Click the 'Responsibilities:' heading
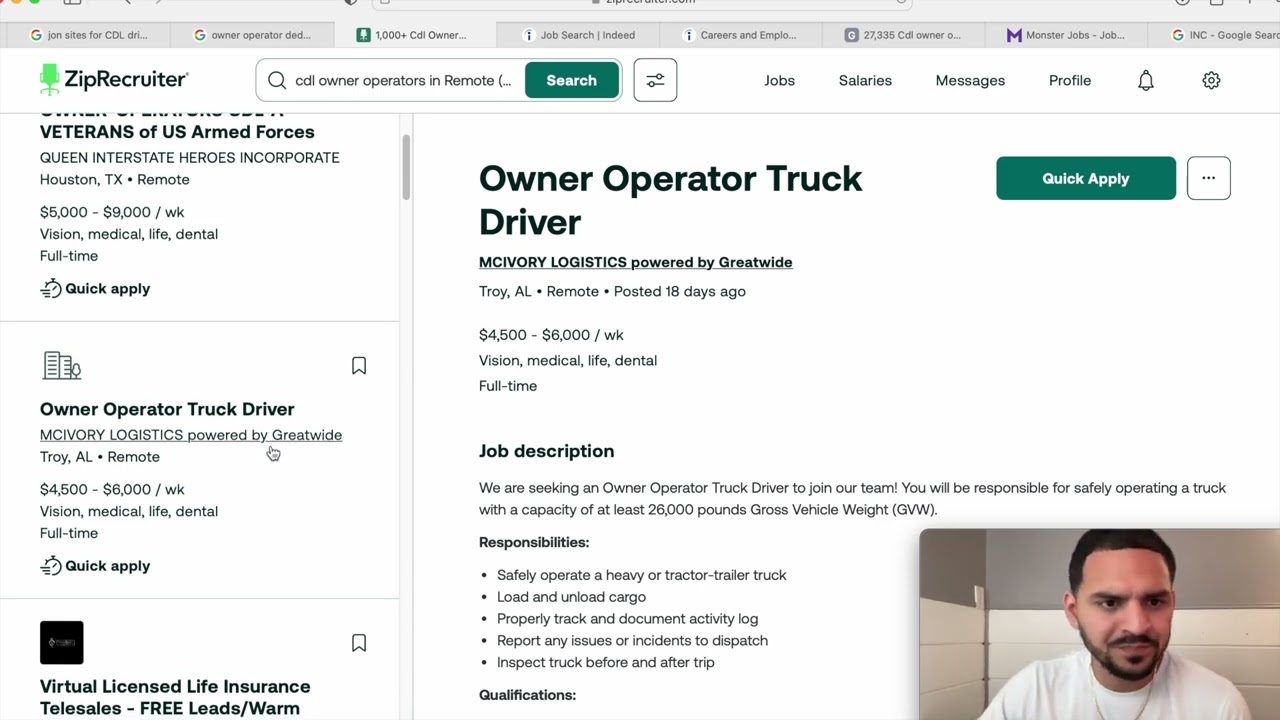The width and height of the screenshot is (1280, 720). 534,542
